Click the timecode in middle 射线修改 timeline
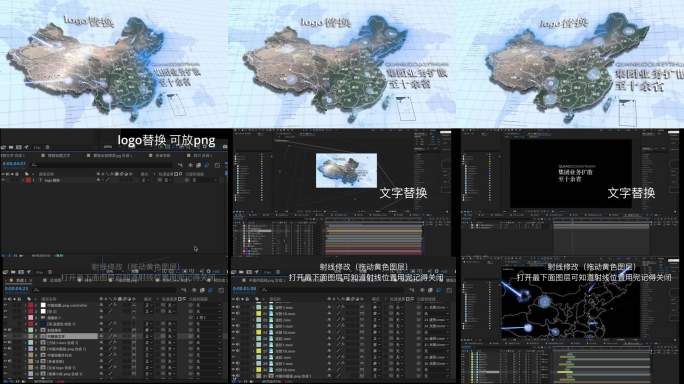 point(244,289)
